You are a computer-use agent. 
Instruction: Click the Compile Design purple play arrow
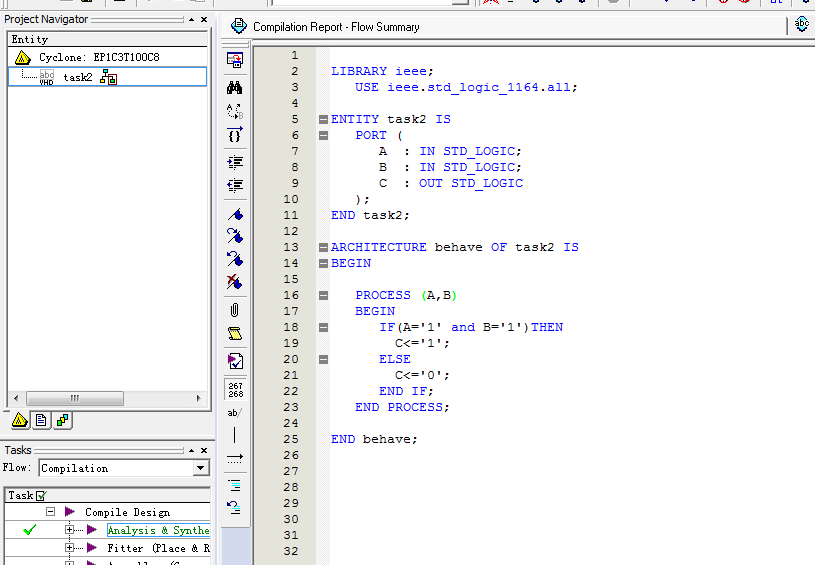point(70,512)
